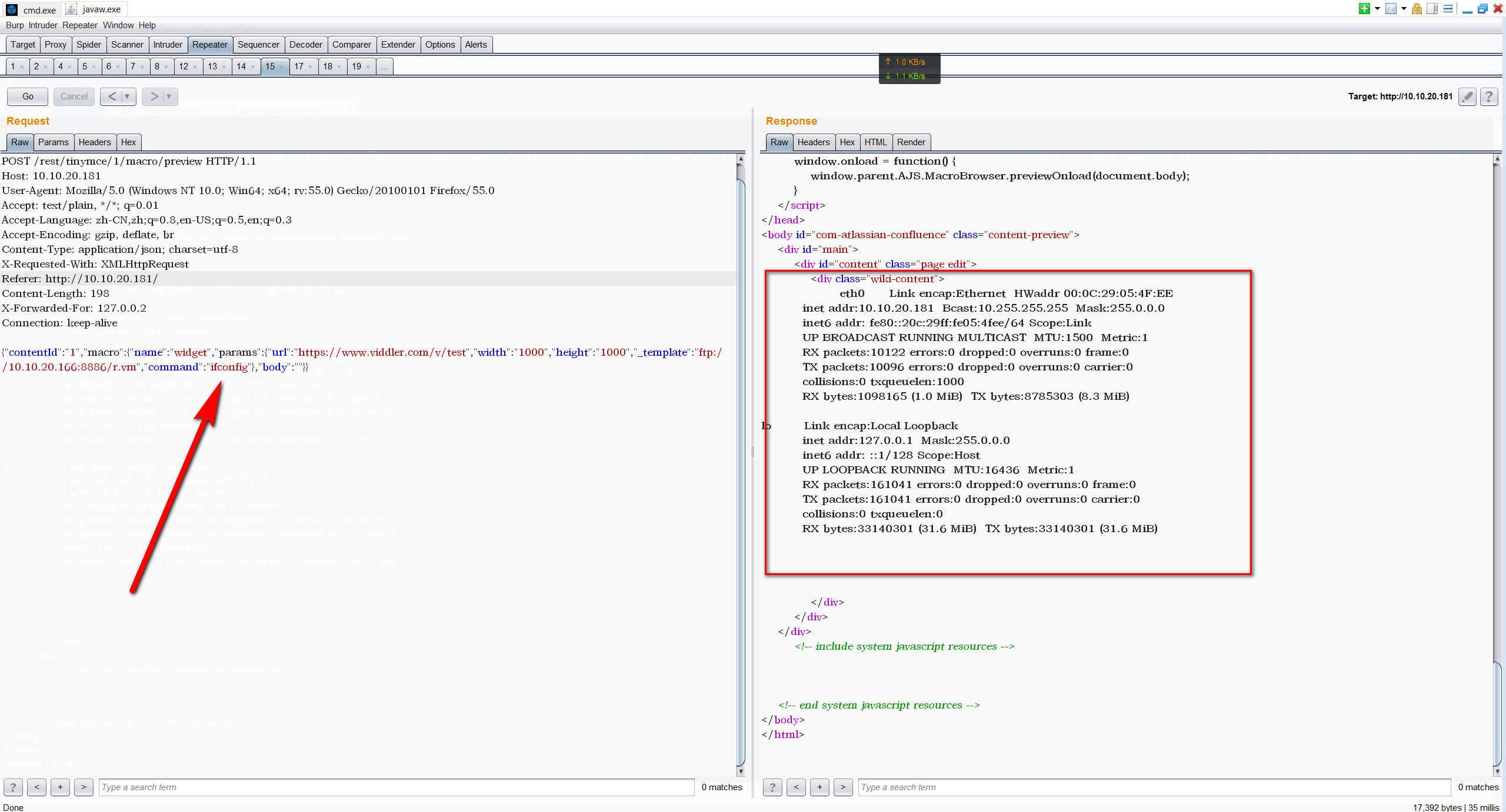Viewport: 1506px width, 812px height.
Task: Open the dropdown arrow beside the numbered console icon
Action: coord(1404,9)
